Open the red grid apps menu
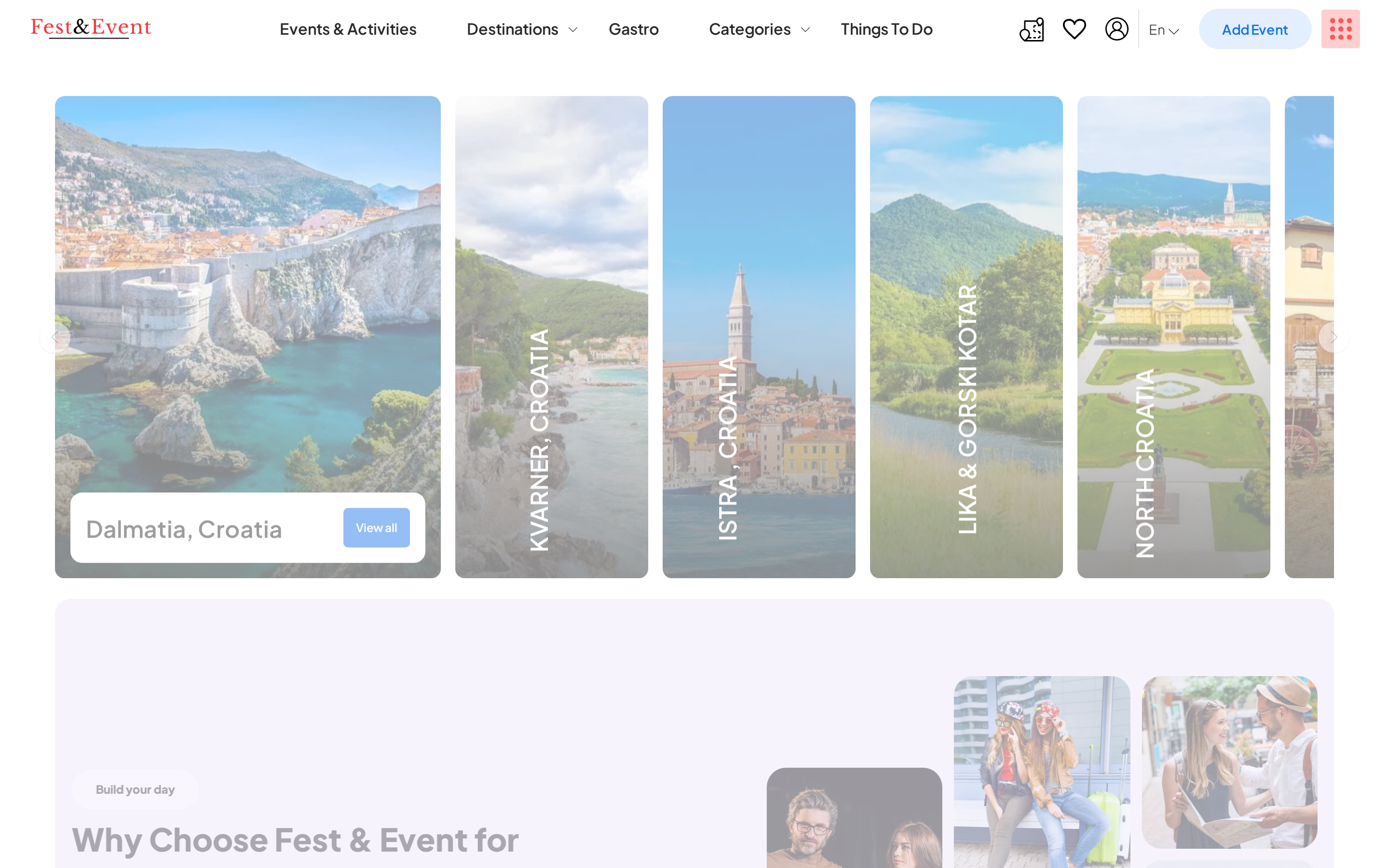The height and width of the screenshot is (868, 1389). pyautogui.click(x=1340, y=29)
